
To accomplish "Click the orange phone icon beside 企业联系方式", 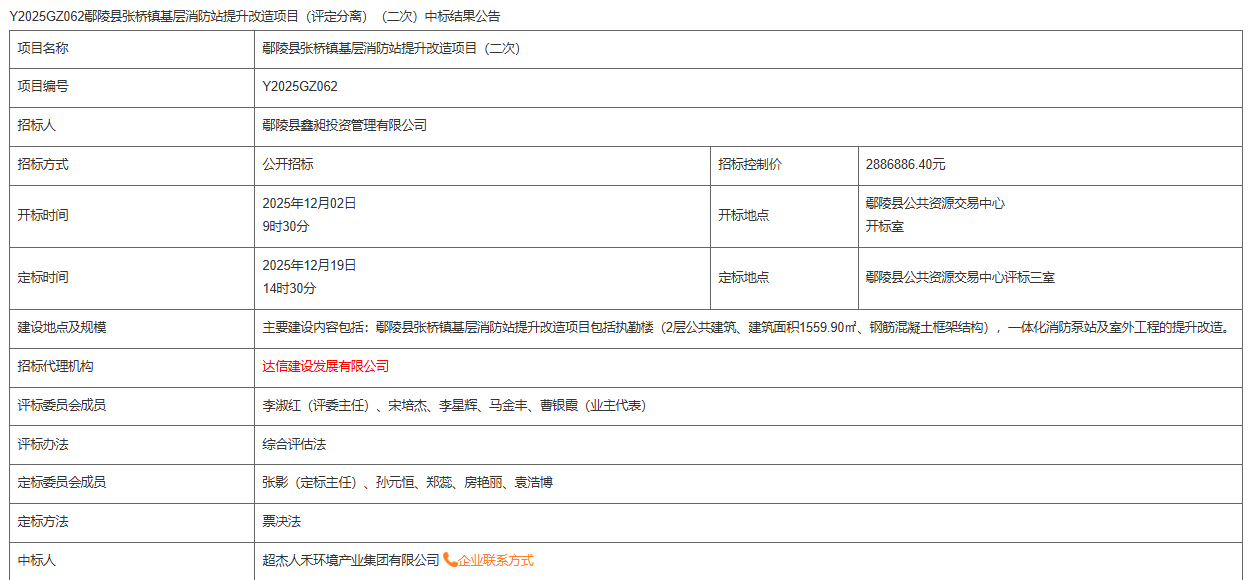I will point(450,560).
